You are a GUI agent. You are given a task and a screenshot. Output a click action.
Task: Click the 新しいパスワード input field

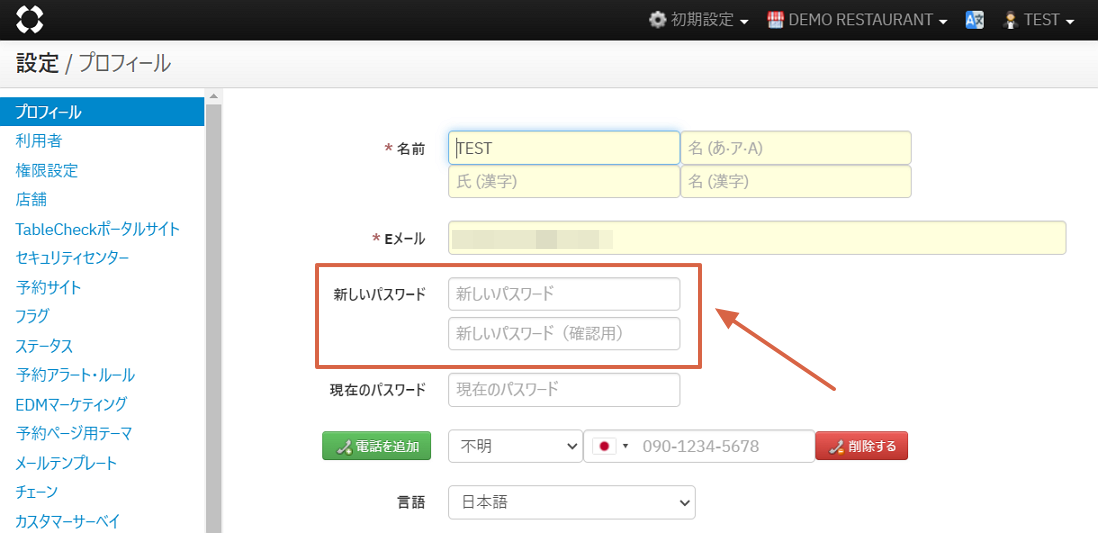tap(564, 294)
